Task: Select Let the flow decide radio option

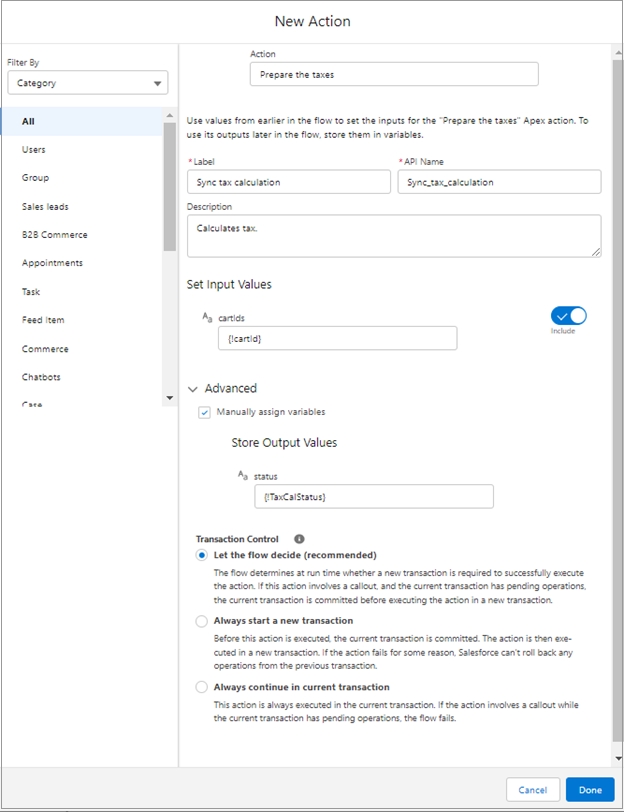Action: 202,555
